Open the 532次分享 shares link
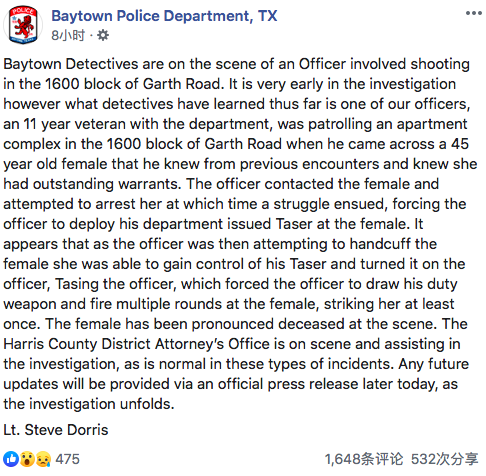 tap(444, 459)
